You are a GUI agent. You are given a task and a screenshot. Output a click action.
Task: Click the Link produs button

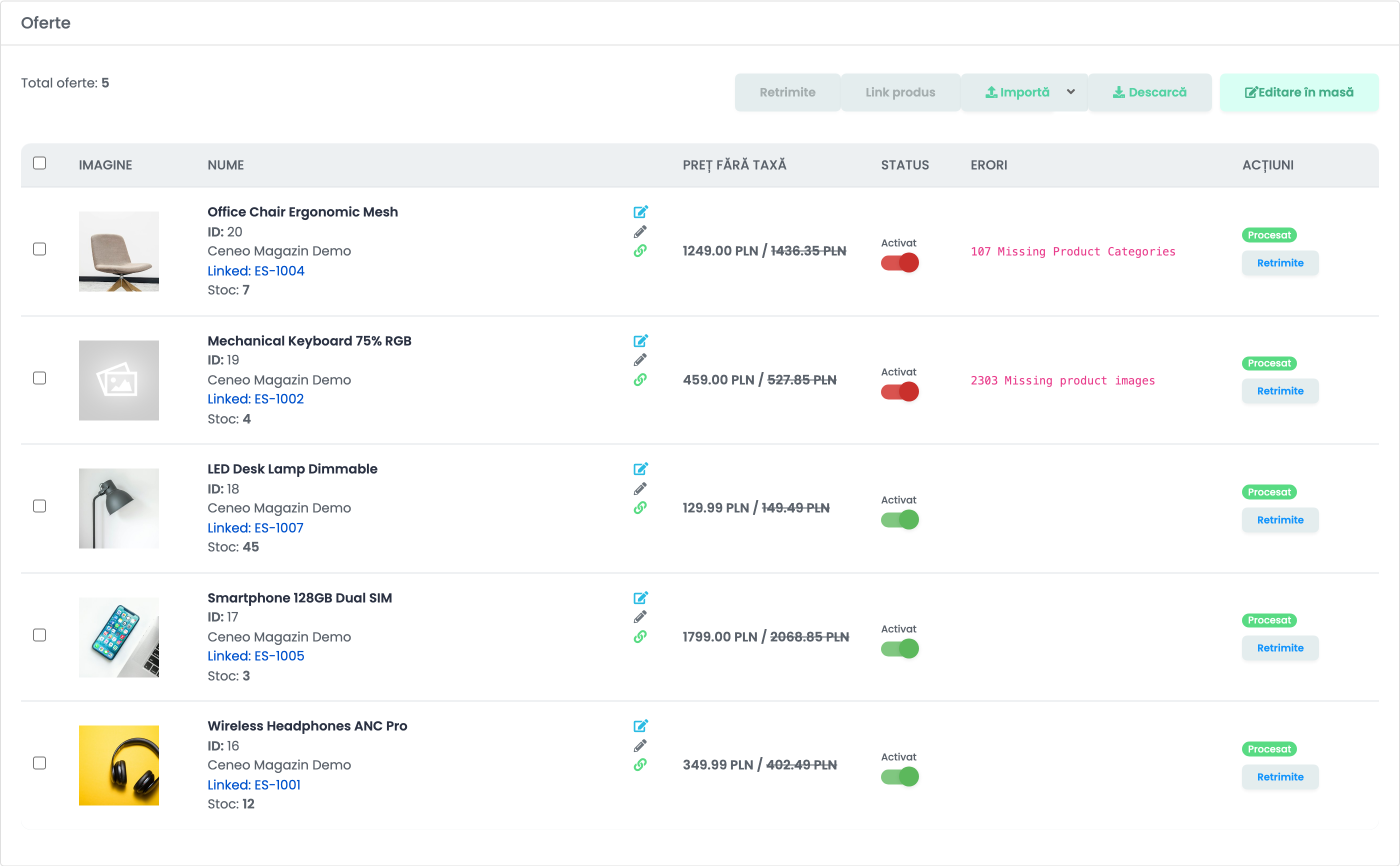900,92
